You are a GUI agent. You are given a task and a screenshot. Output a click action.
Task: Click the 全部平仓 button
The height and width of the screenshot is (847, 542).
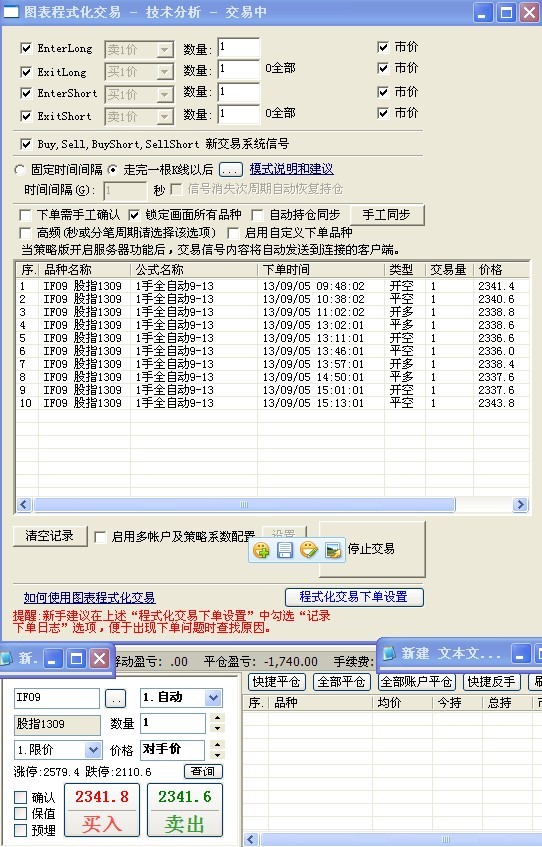341,682
